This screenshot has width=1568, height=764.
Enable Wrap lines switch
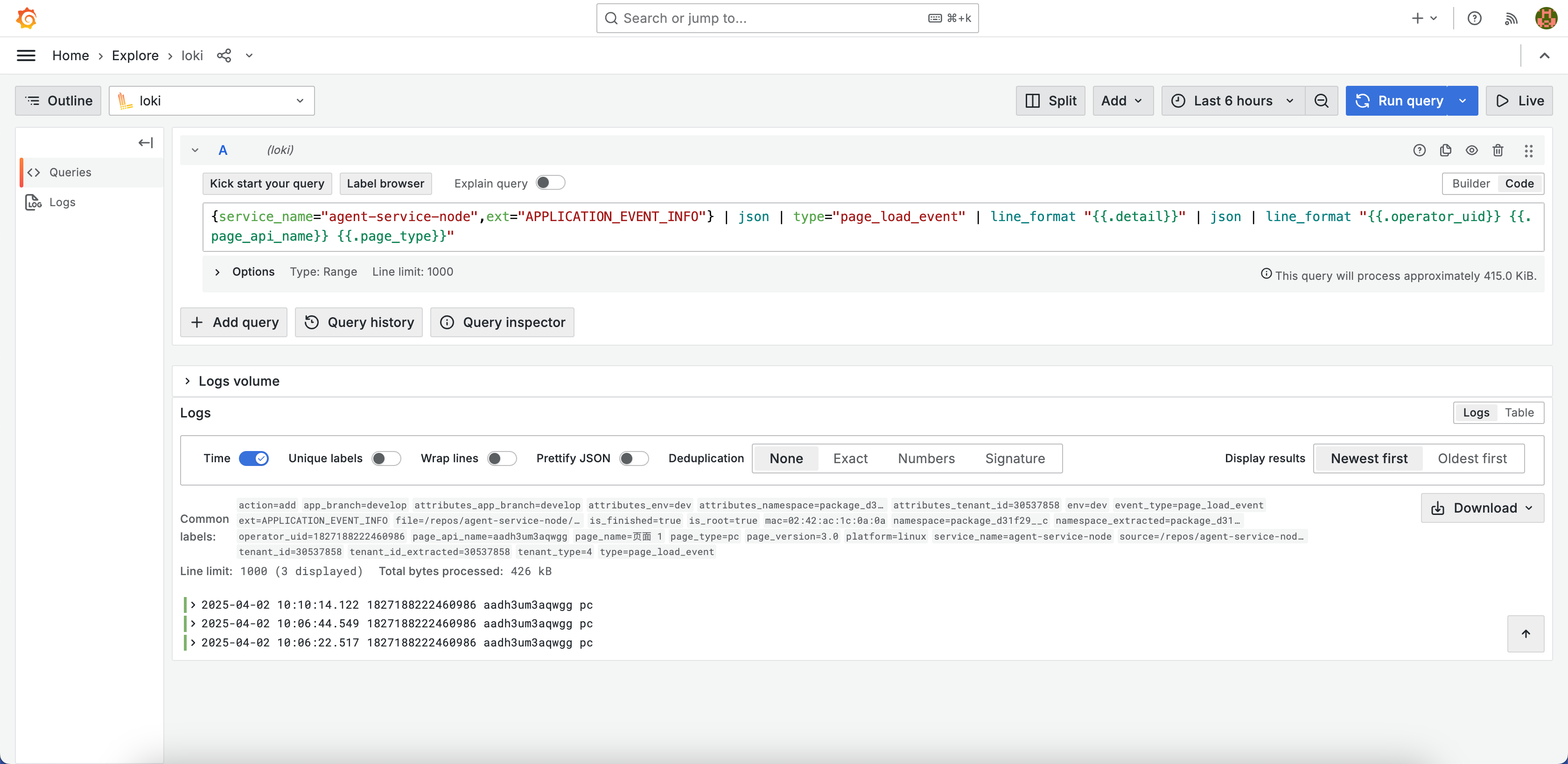click(502, 458)
